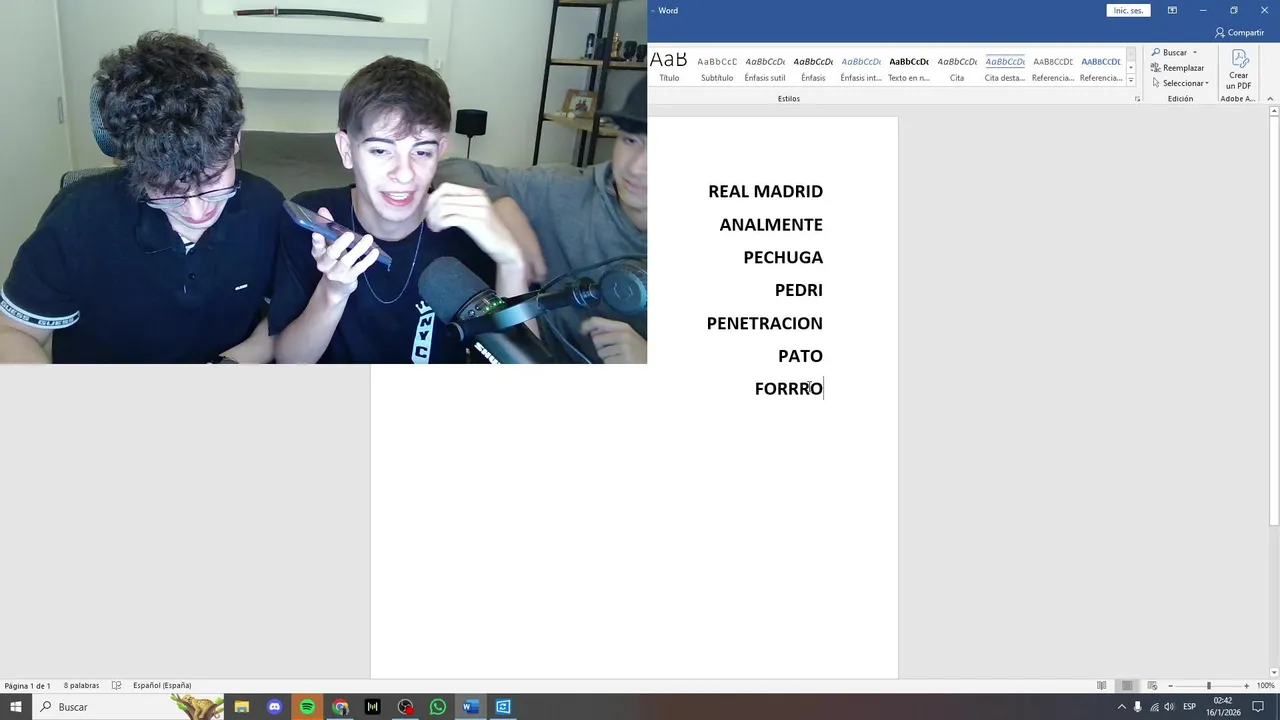Zoom in with the plus button
The image size is (1280, 720).
1246,686
